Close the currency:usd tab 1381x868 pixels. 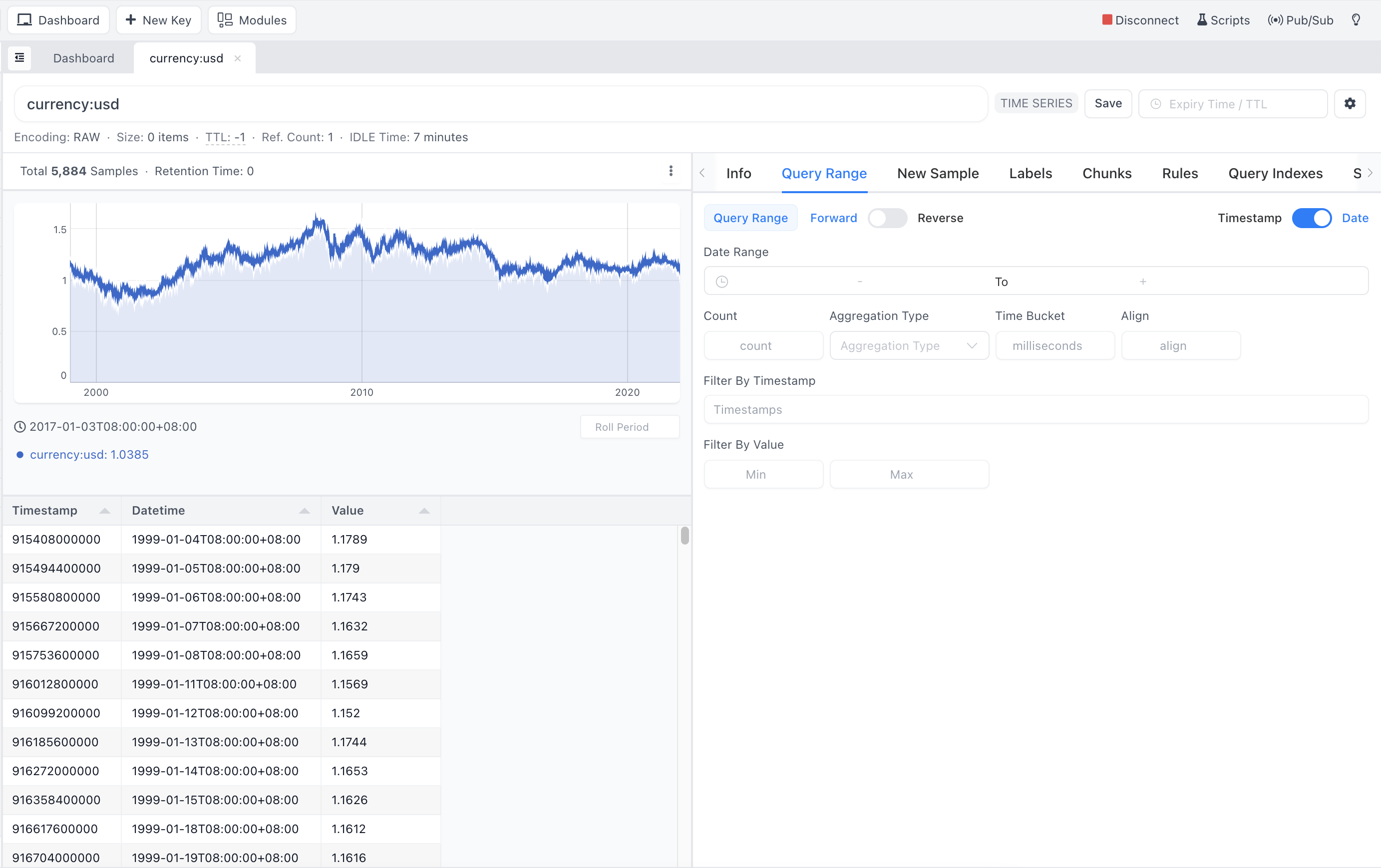click(238, 58)
